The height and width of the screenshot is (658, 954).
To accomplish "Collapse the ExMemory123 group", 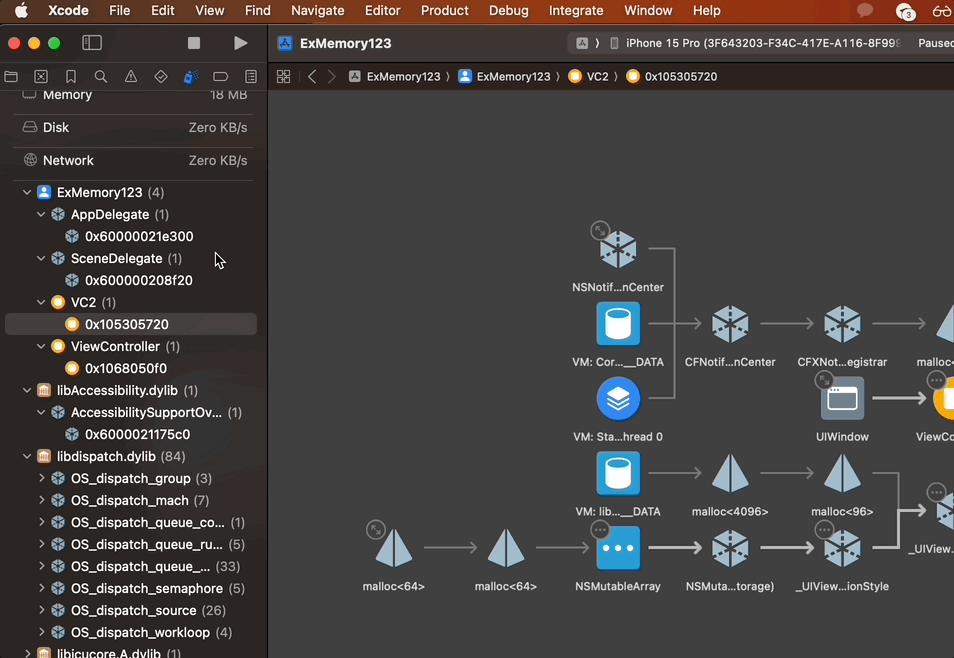I will [27, 192].
